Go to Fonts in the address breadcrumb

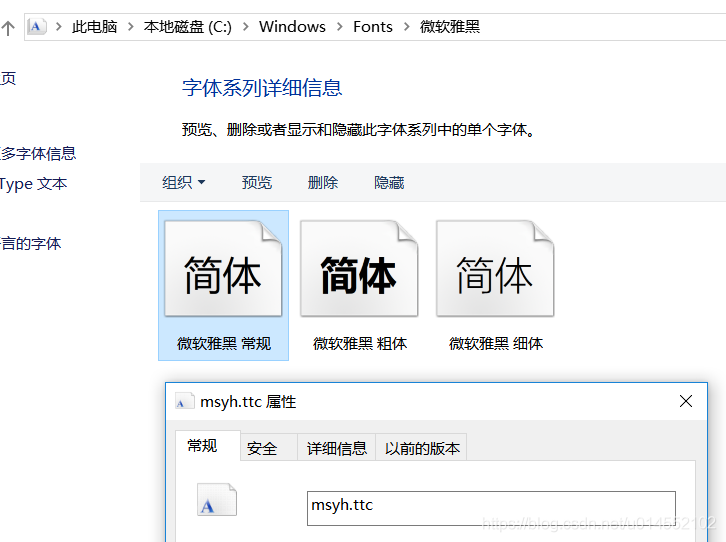[x=373, y=27]
